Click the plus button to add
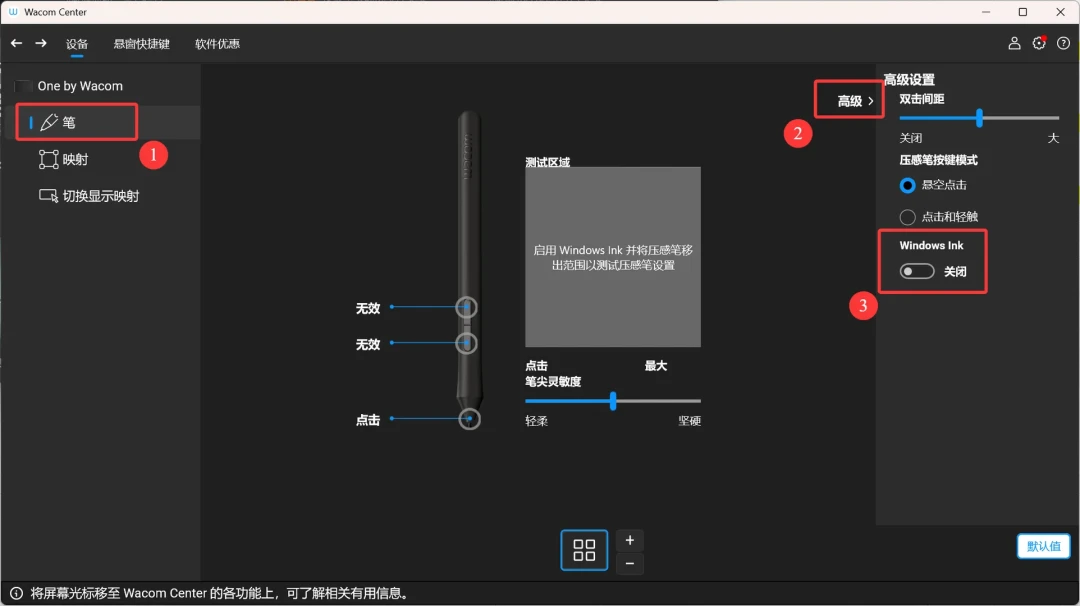 [x=630, y=541]
